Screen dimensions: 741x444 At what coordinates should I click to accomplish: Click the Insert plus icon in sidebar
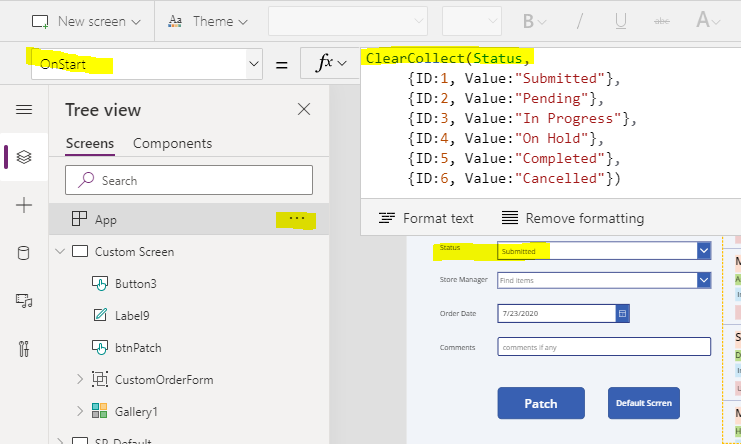pos(24,205)
